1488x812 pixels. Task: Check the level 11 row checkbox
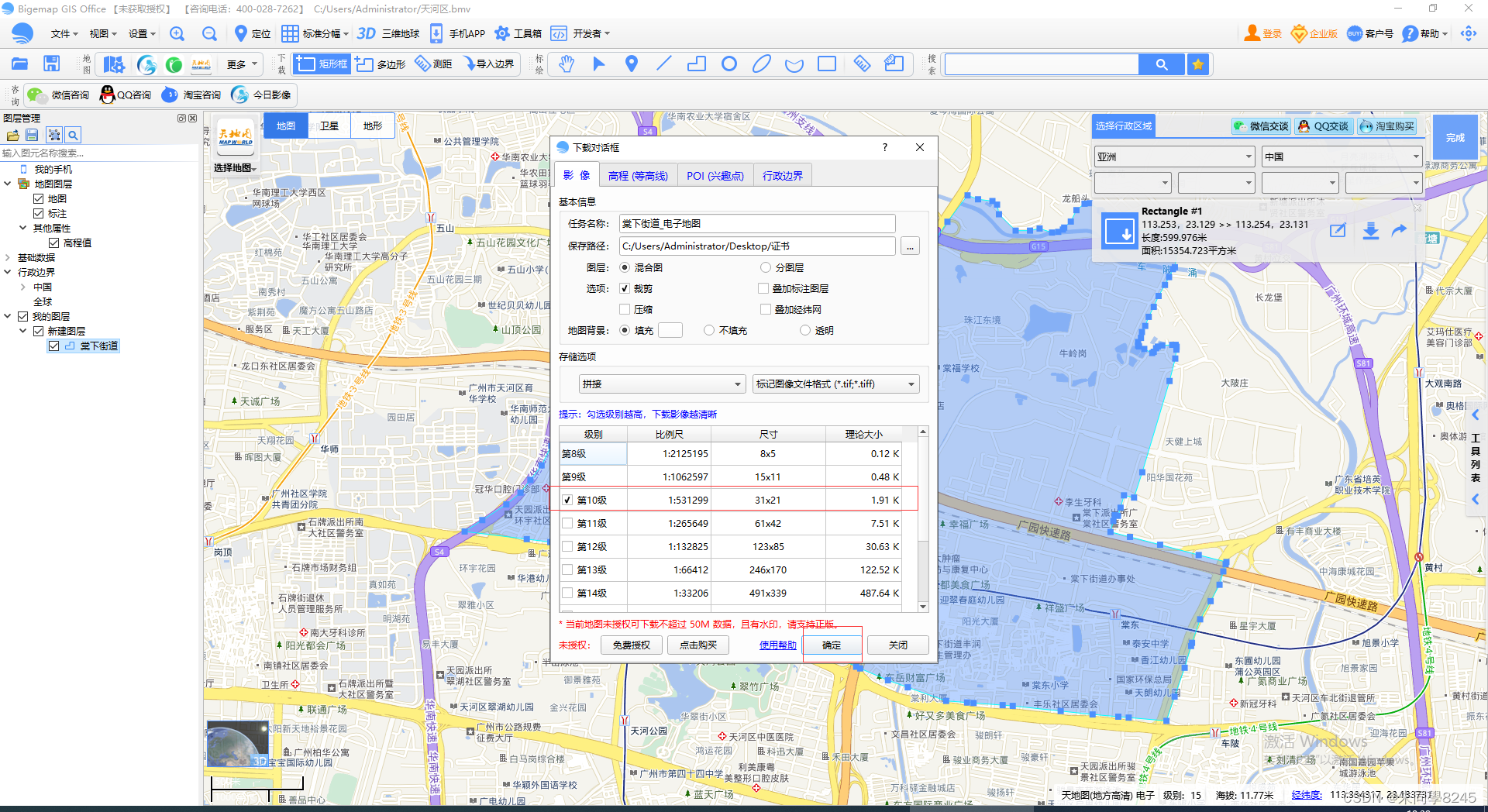(x=568, y=523)
